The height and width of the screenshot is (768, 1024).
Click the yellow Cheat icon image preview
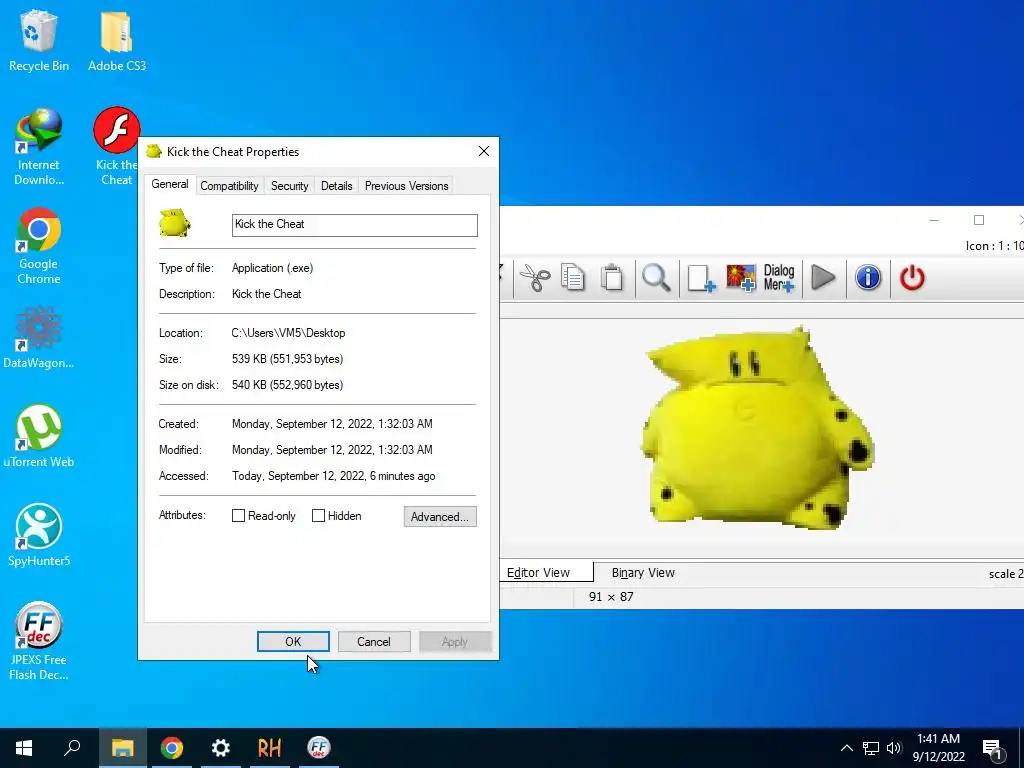pyautogui.click(x=758, y=428)
